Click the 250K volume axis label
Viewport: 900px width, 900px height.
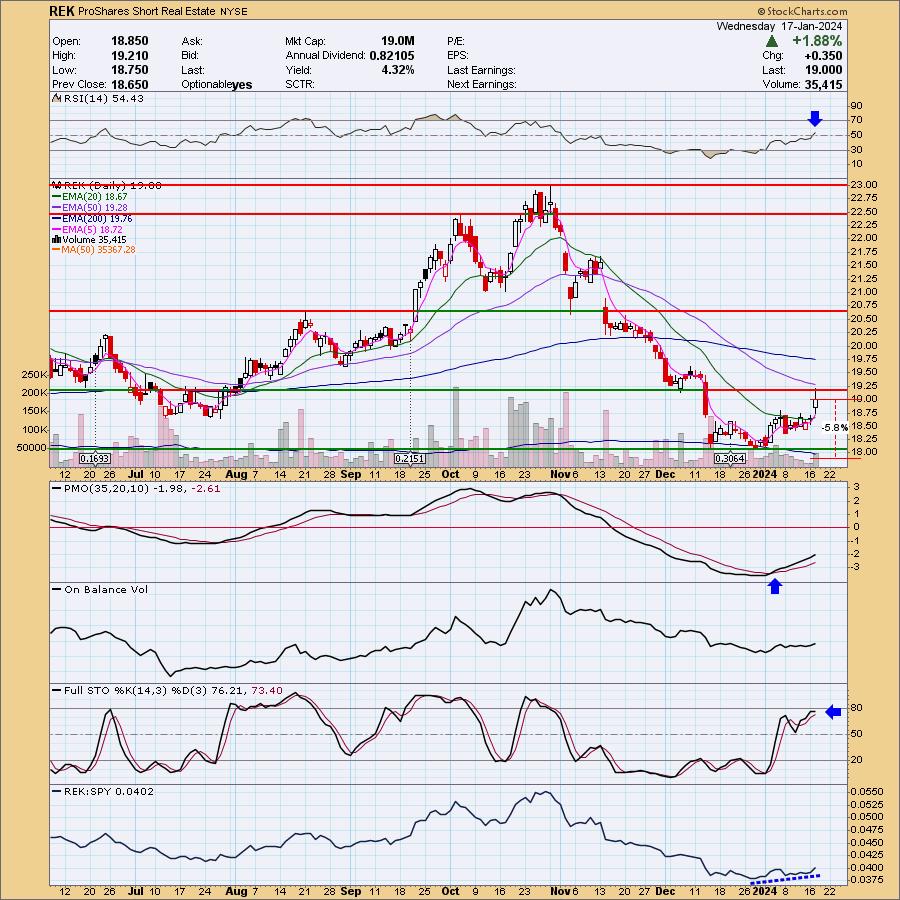pyautogui.click(x=34, y=374)
